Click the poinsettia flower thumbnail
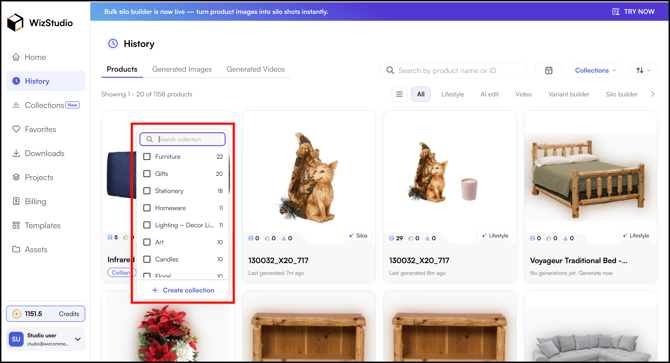This screenshot has width=670, height=363. coord(168,334)
